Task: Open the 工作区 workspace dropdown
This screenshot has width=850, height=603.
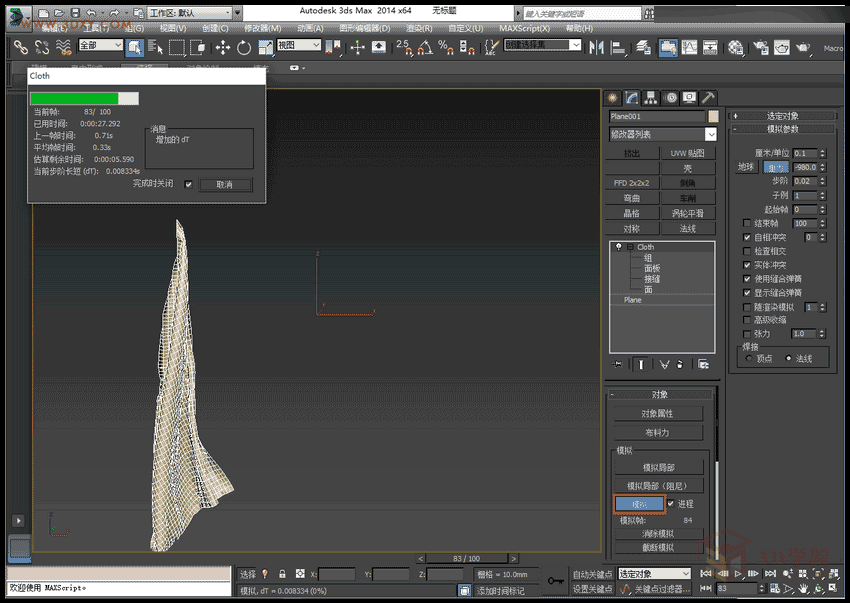Action: (x=189, y=13)
